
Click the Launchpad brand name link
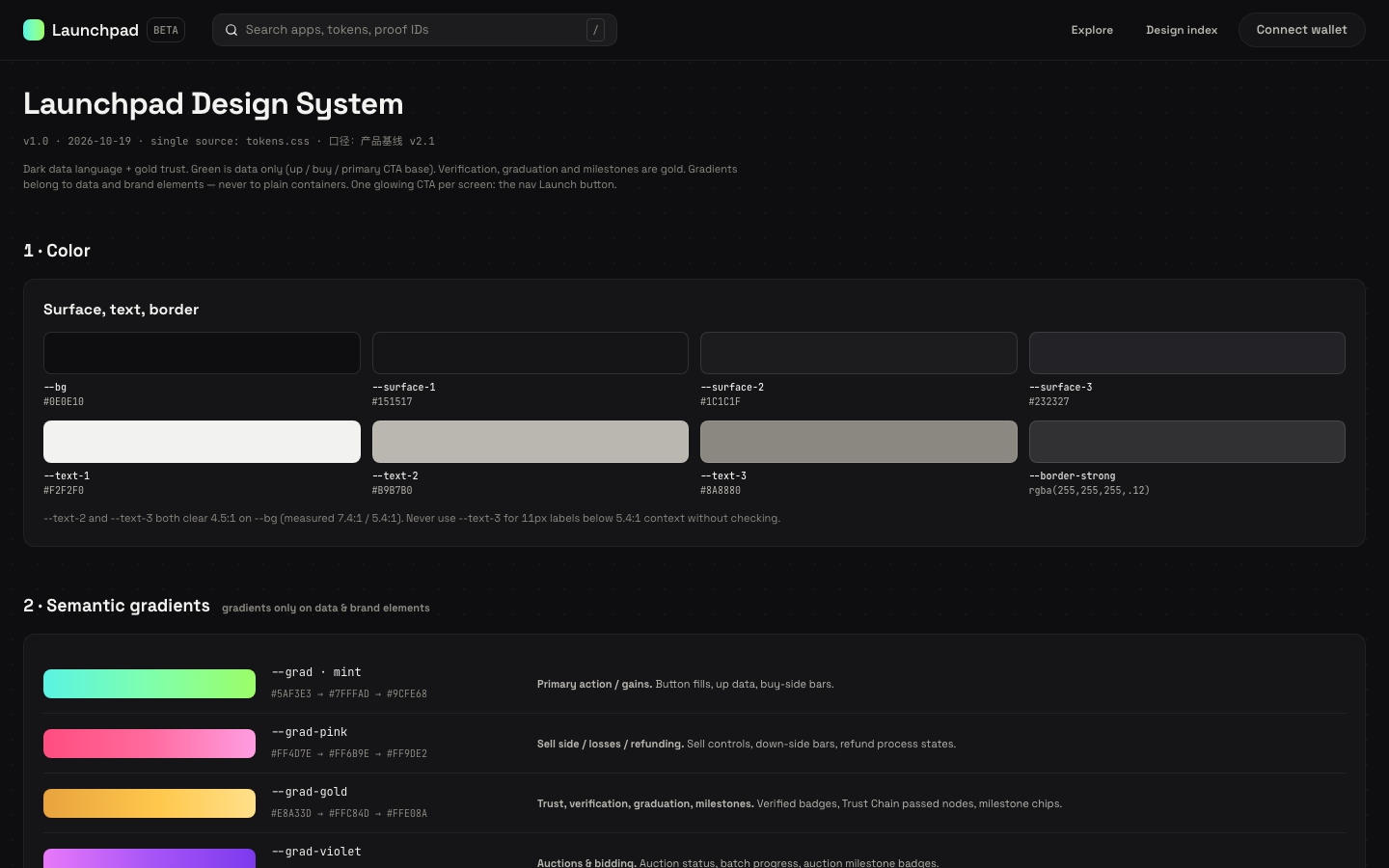pos(95,30)
